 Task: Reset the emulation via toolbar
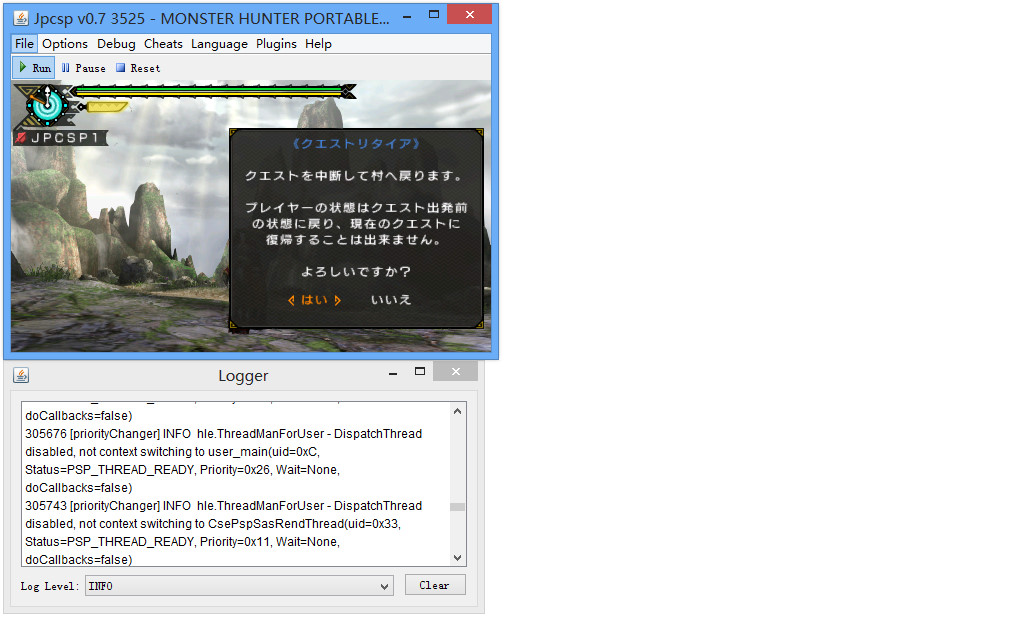(x=138, y=68)
